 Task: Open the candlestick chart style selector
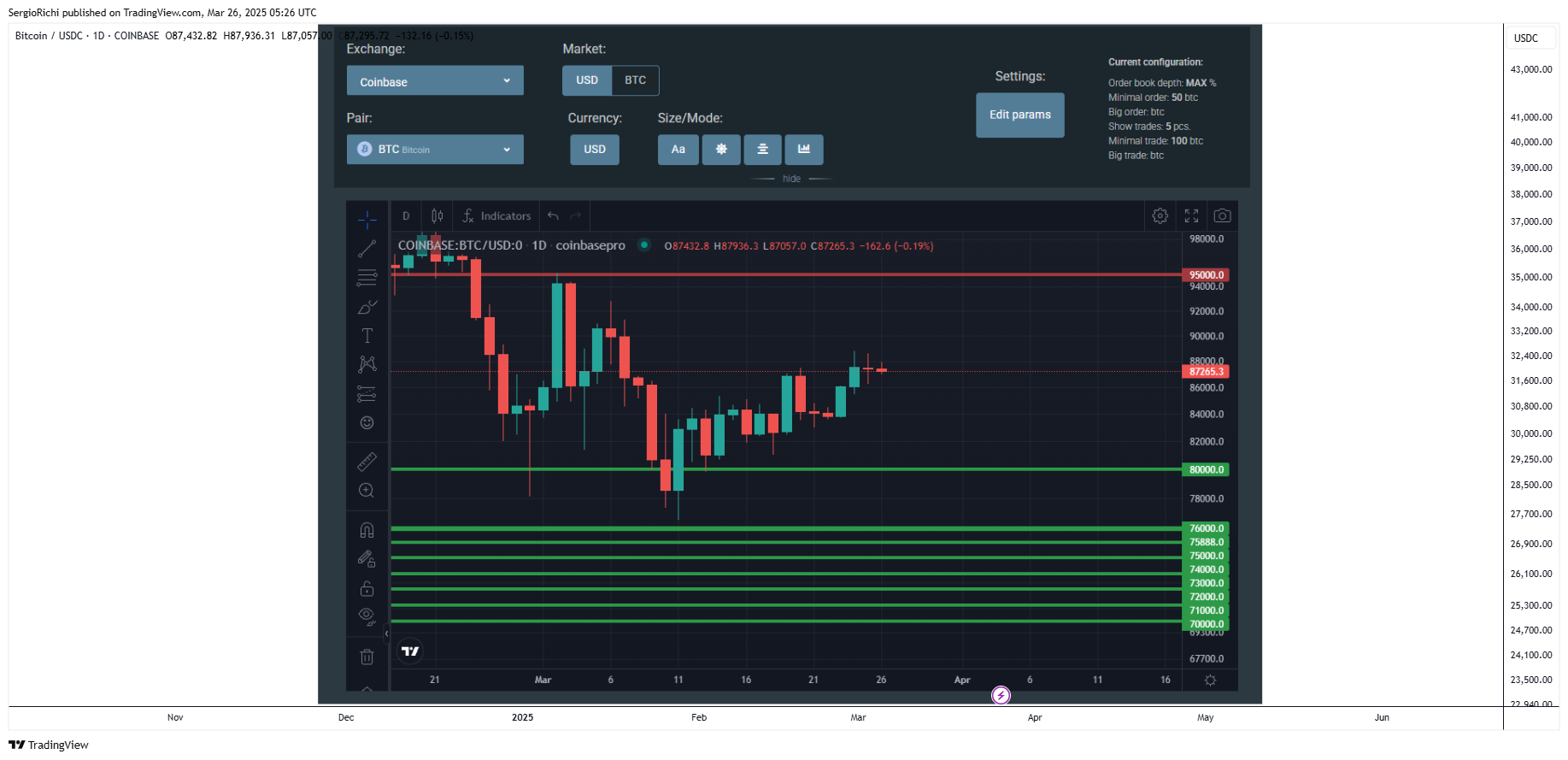[x=437, y=216]
